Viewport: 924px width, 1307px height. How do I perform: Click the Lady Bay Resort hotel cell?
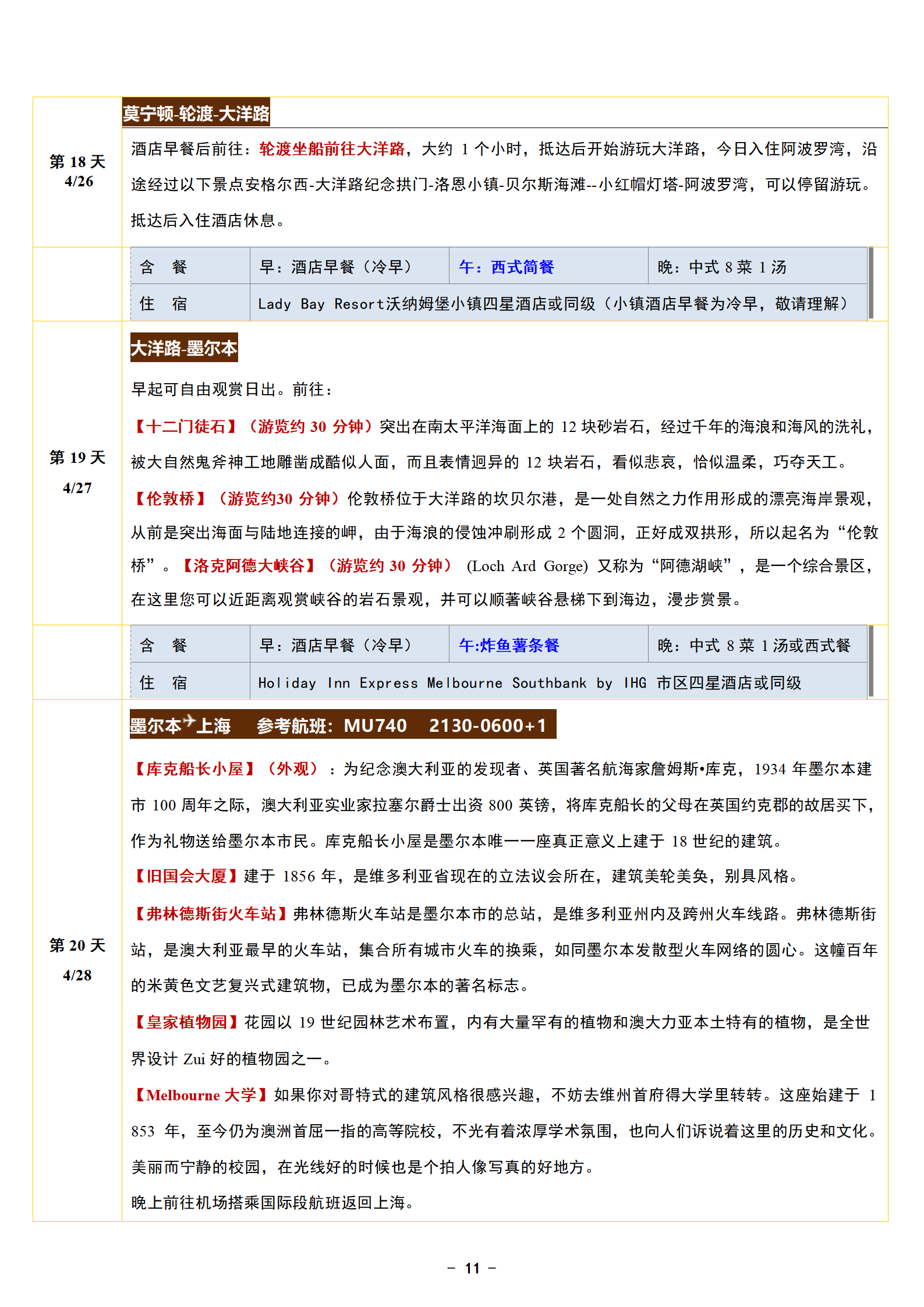pos(553,303)
